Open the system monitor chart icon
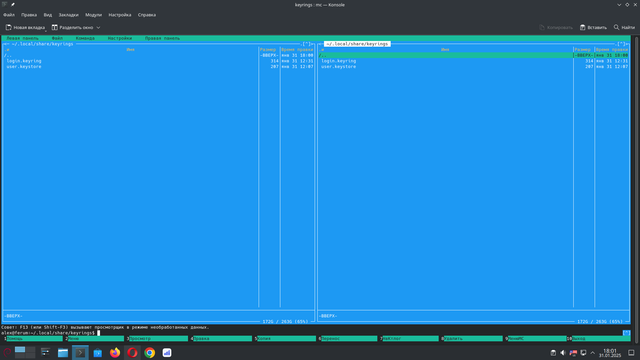 coord(167,353)
